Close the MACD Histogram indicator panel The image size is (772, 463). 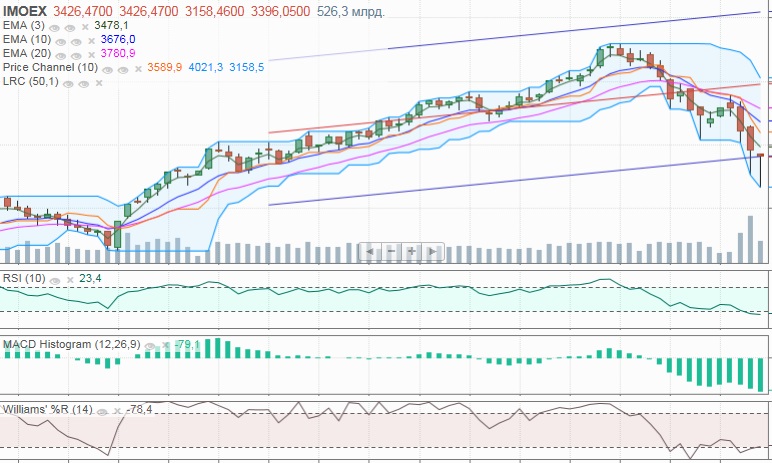165,345
